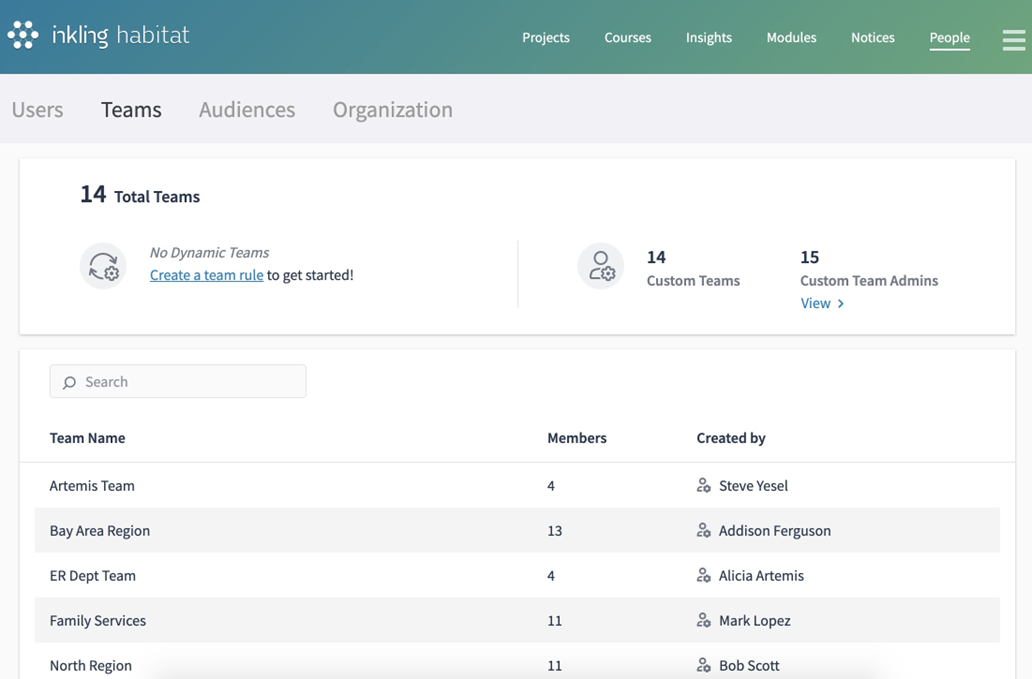The width and height of the screenshot is (1032, 679).
Task: Click the custom teams user-gear icon
Action: 601,266
